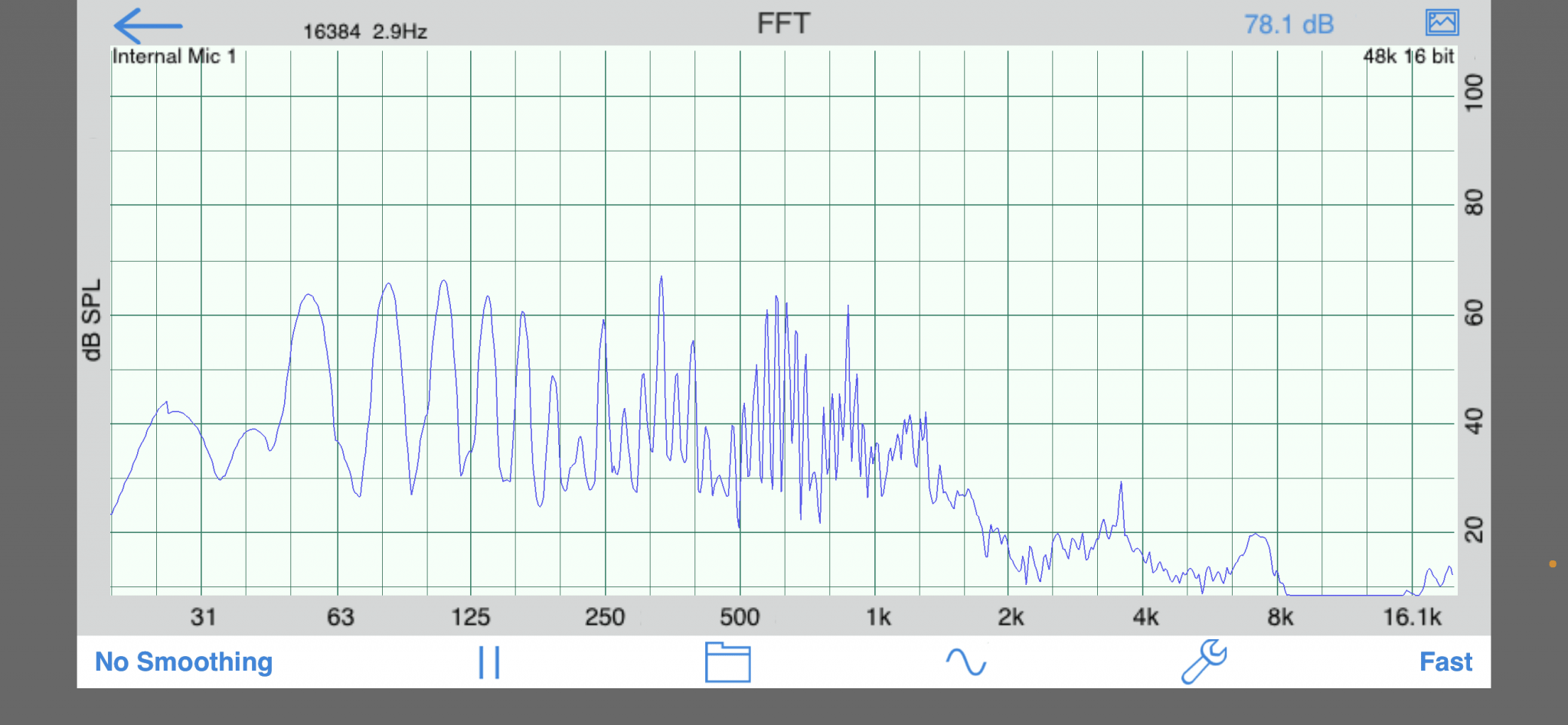The height and width of the screenshot is (725, 1568).
Task: Tap the 31 frequency axis label
Action: (x=203, y=617)
